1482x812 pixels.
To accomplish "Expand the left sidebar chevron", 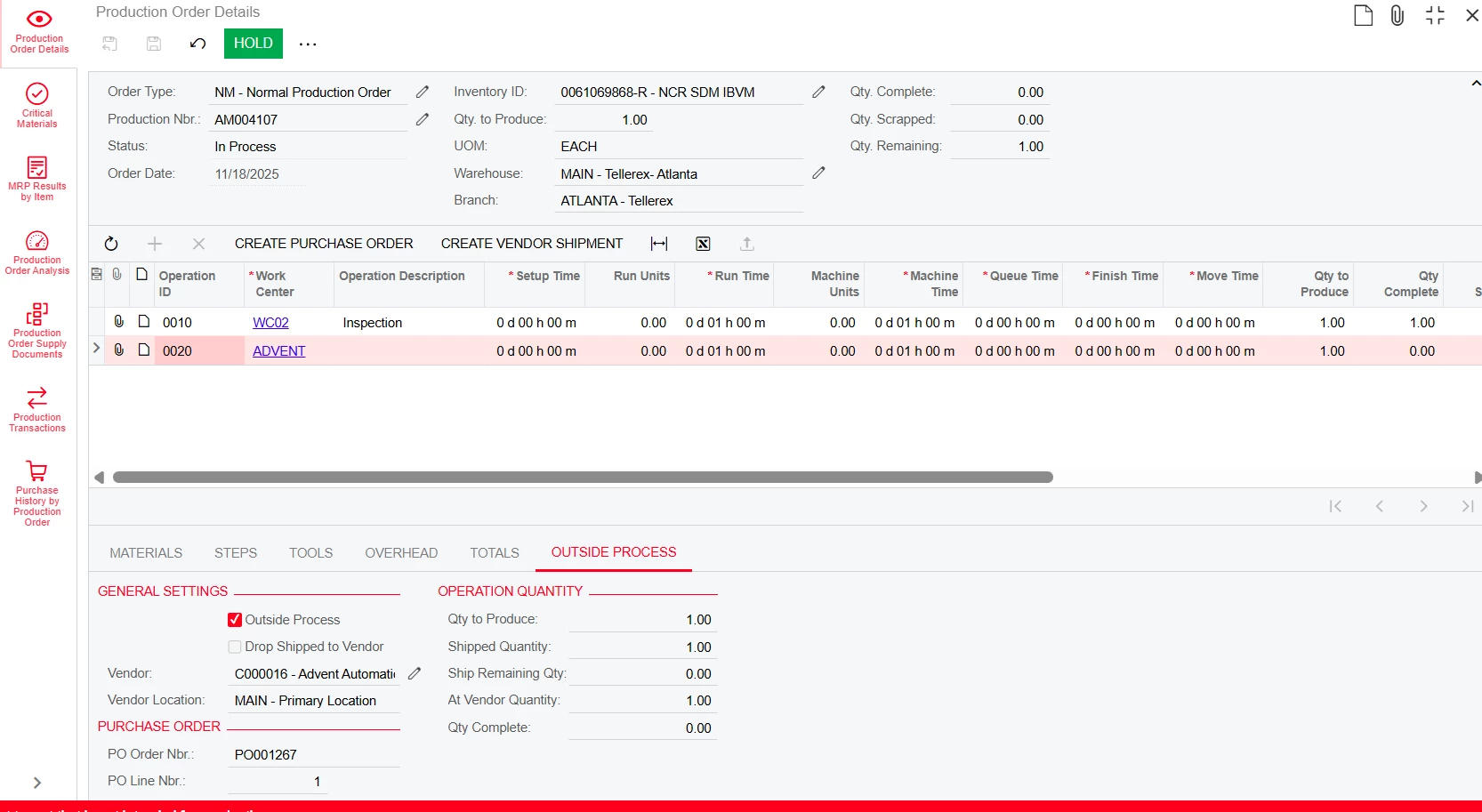I will click(x=37, y=783).
